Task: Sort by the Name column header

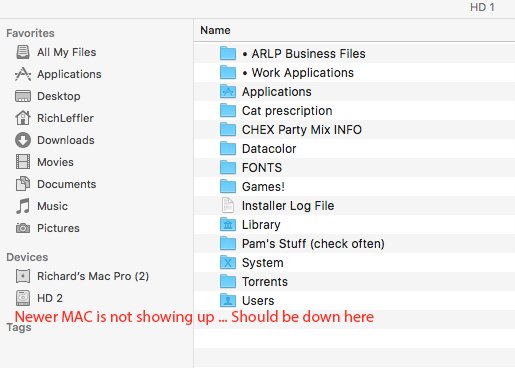Action: point(215,30)
